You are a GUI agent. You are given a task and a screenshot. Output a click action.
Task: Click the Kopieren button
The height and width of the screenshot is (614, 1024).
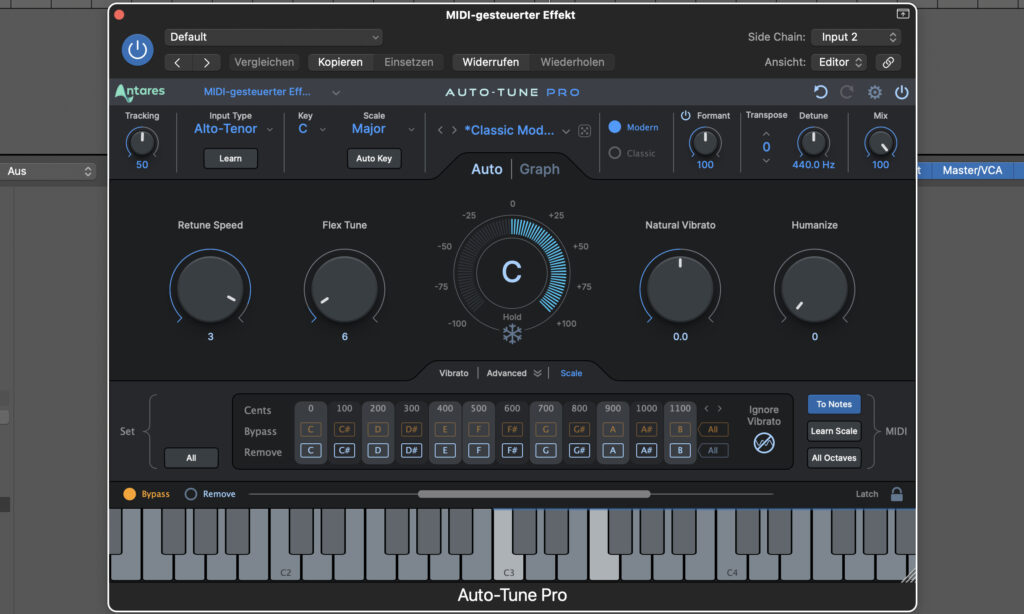(340, 62)
